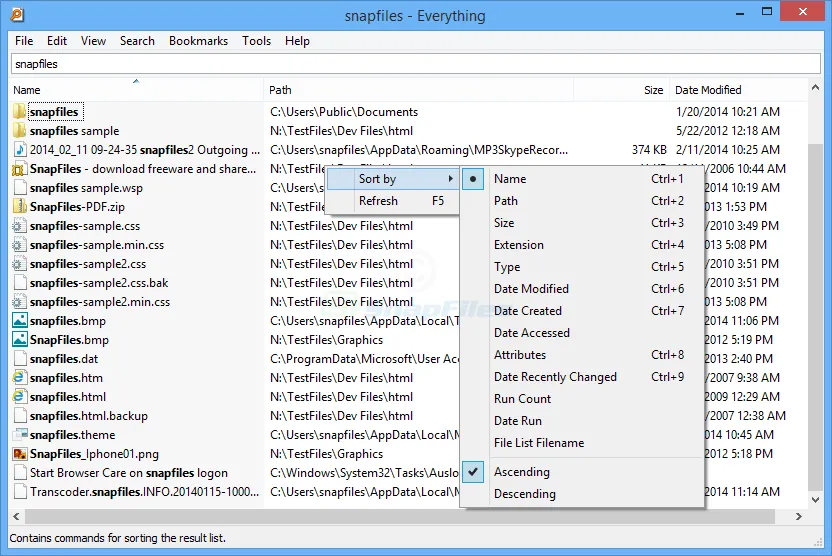Click the horizontal scrollbar right arrow

pyautogui.click(x=799, y=516)
